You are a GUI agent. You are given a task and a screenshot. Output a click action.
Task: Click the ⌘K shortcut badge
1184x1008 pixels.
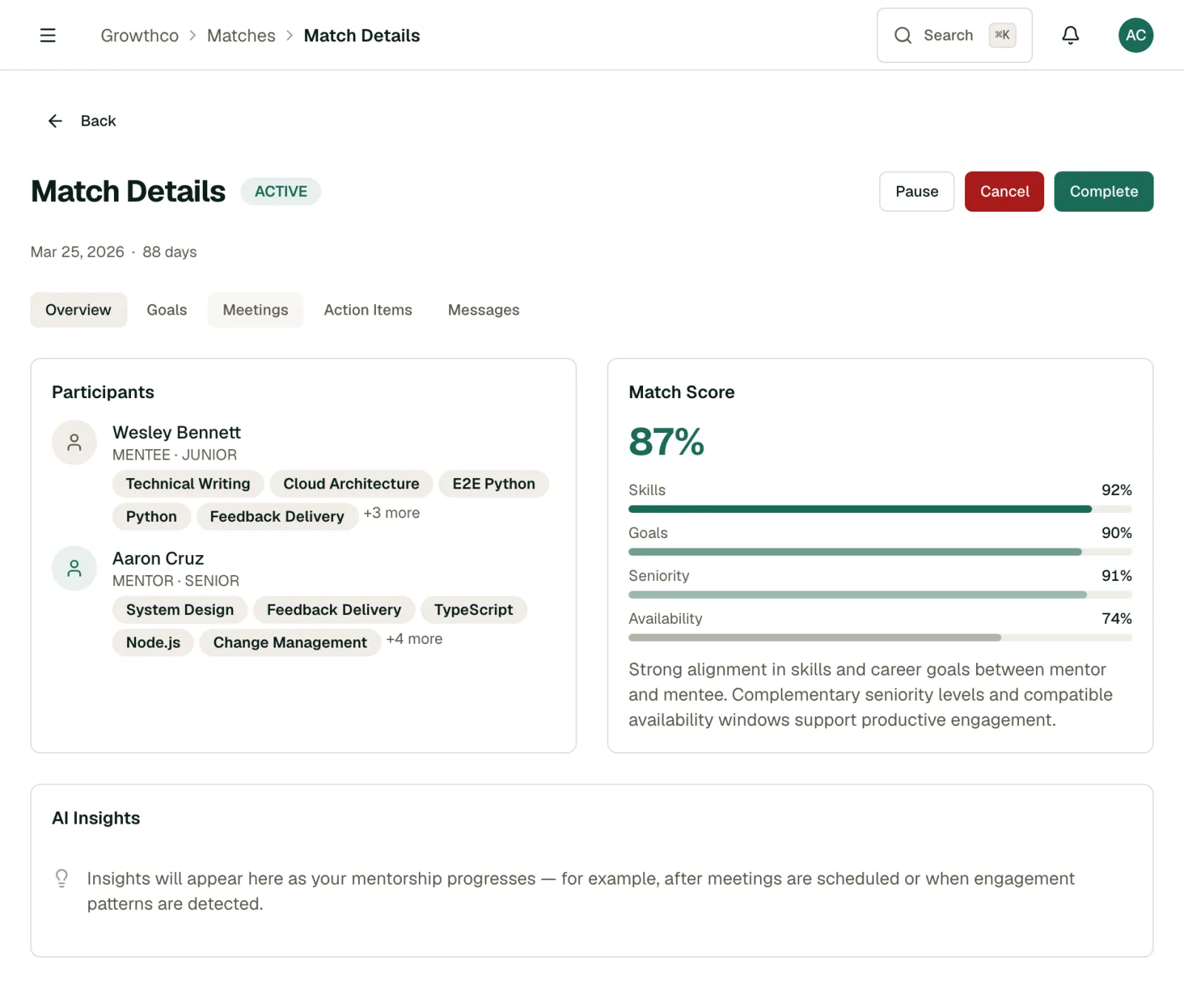pyautogui.click(x=1002, y=36)
